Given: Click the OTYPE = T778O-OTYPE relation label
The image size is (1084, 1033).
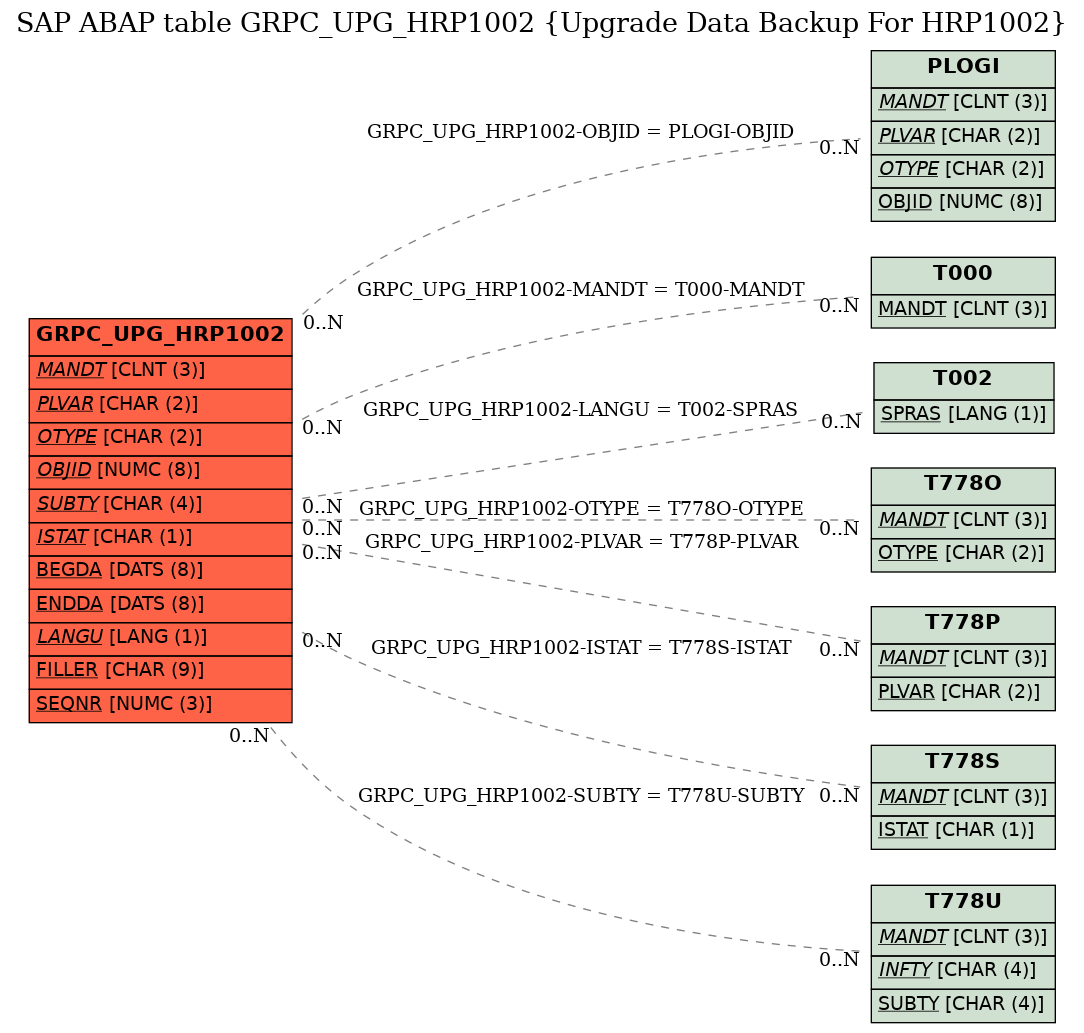Looking at the screenshot, I should coord(581,509).
